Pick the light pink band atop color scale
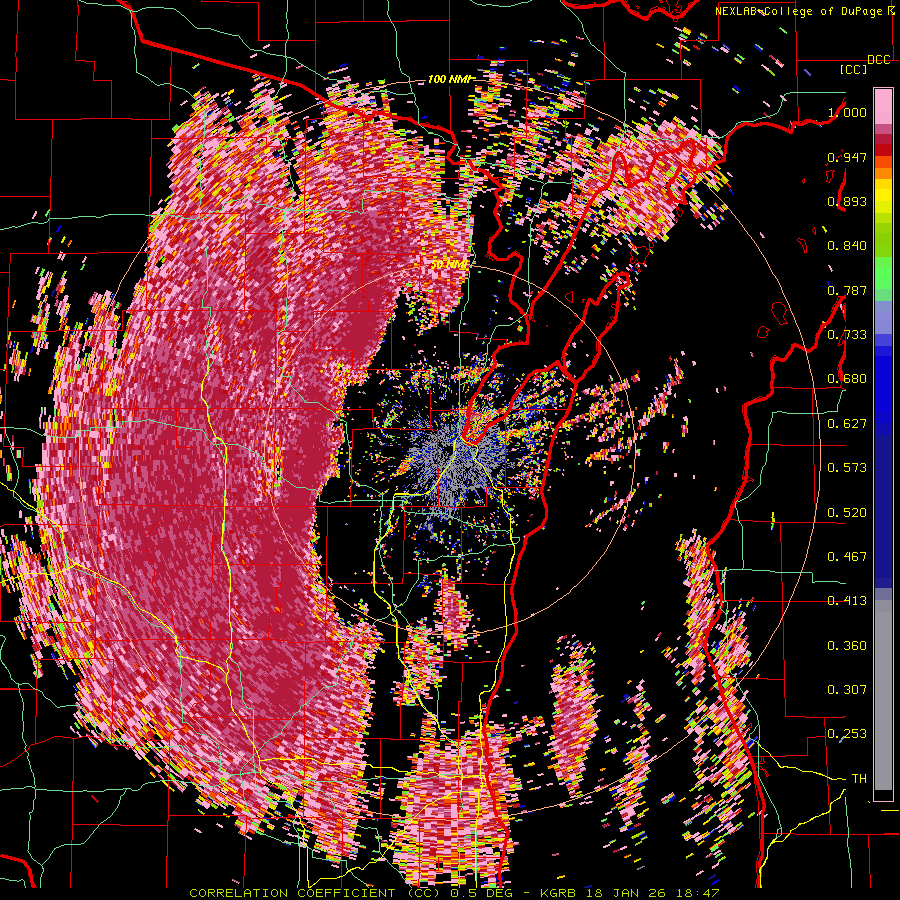This screenshot has height=900, width=900. (x=883, y=106)
